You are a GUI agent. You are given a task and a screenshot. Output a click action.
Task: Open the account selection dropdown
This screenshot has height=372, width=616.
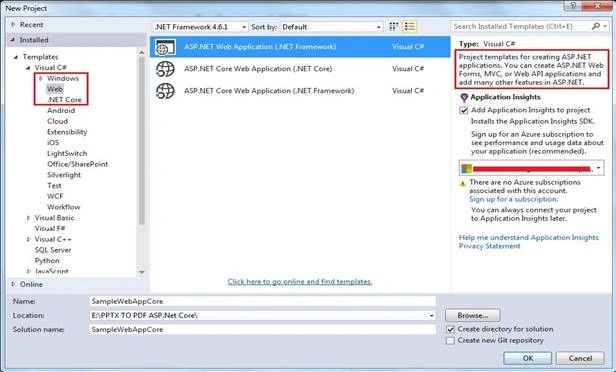[x=598, y=168]
